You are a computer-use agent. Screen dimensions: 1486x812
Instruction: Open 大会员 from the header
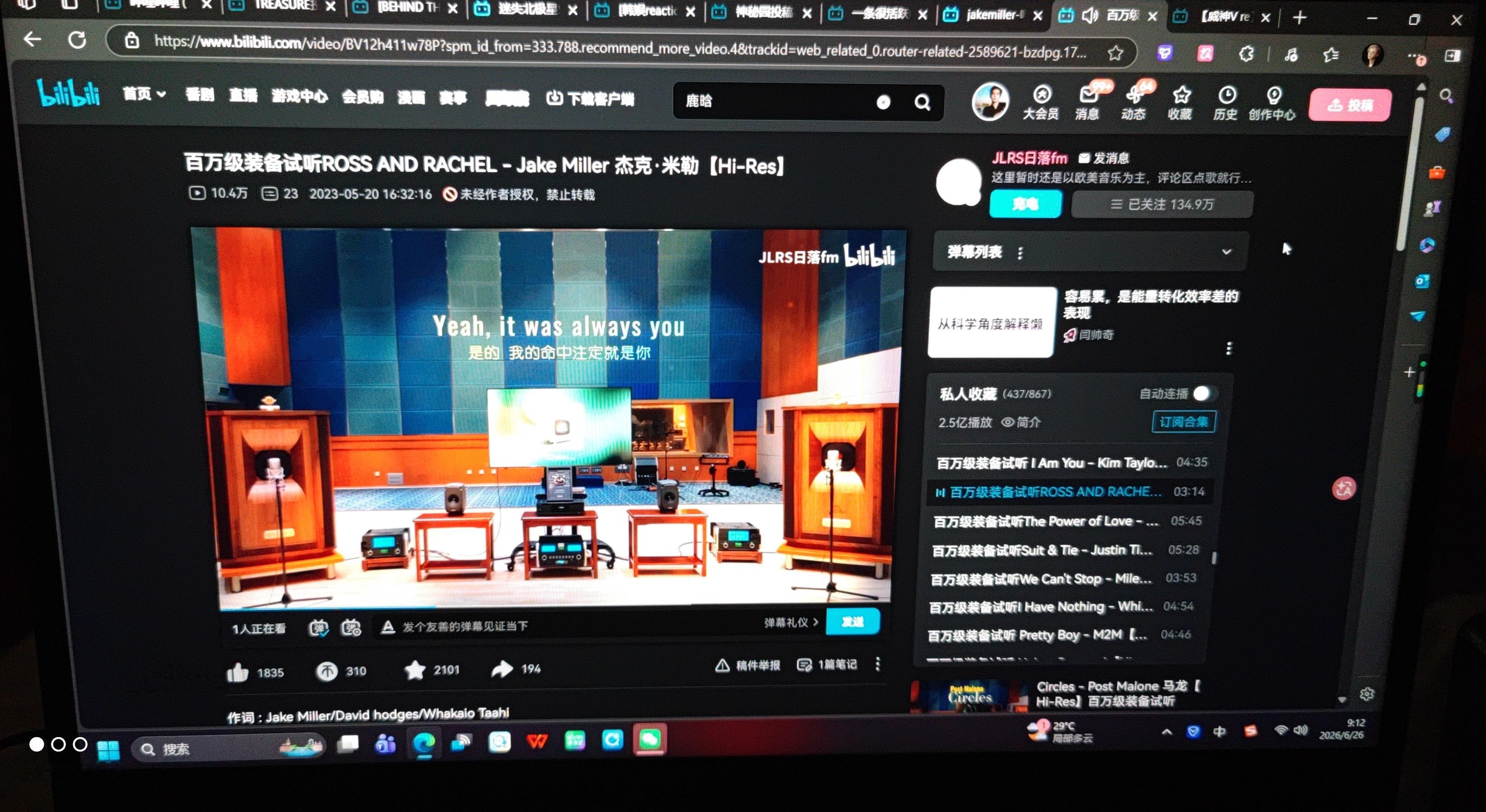1041,102
